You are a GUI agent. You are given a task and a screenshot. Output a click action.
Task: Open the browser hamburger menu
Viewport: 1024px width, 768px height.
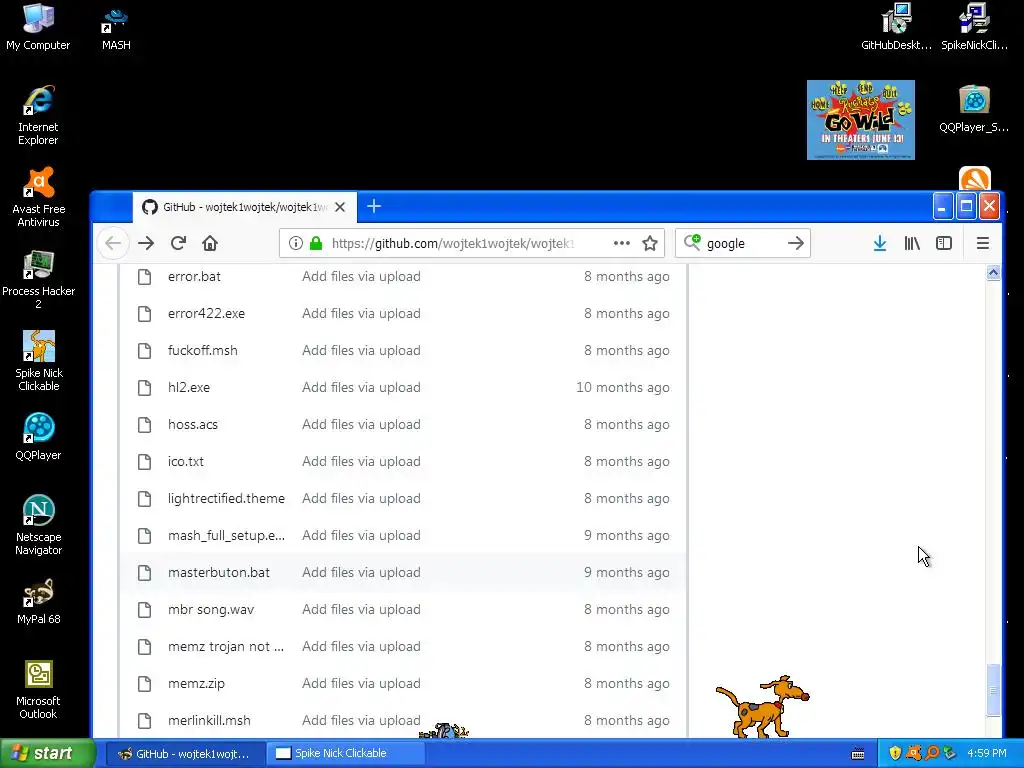pyautogui.click(x=982, y=244)
